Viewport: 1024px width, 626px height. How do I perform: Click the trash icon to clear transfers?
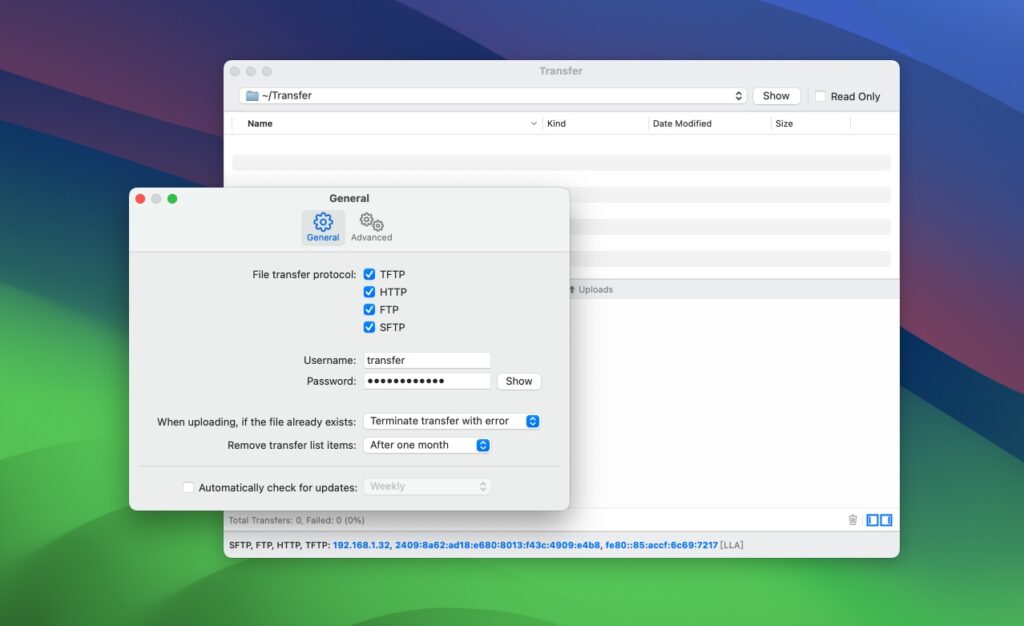[x=852, y=519]
